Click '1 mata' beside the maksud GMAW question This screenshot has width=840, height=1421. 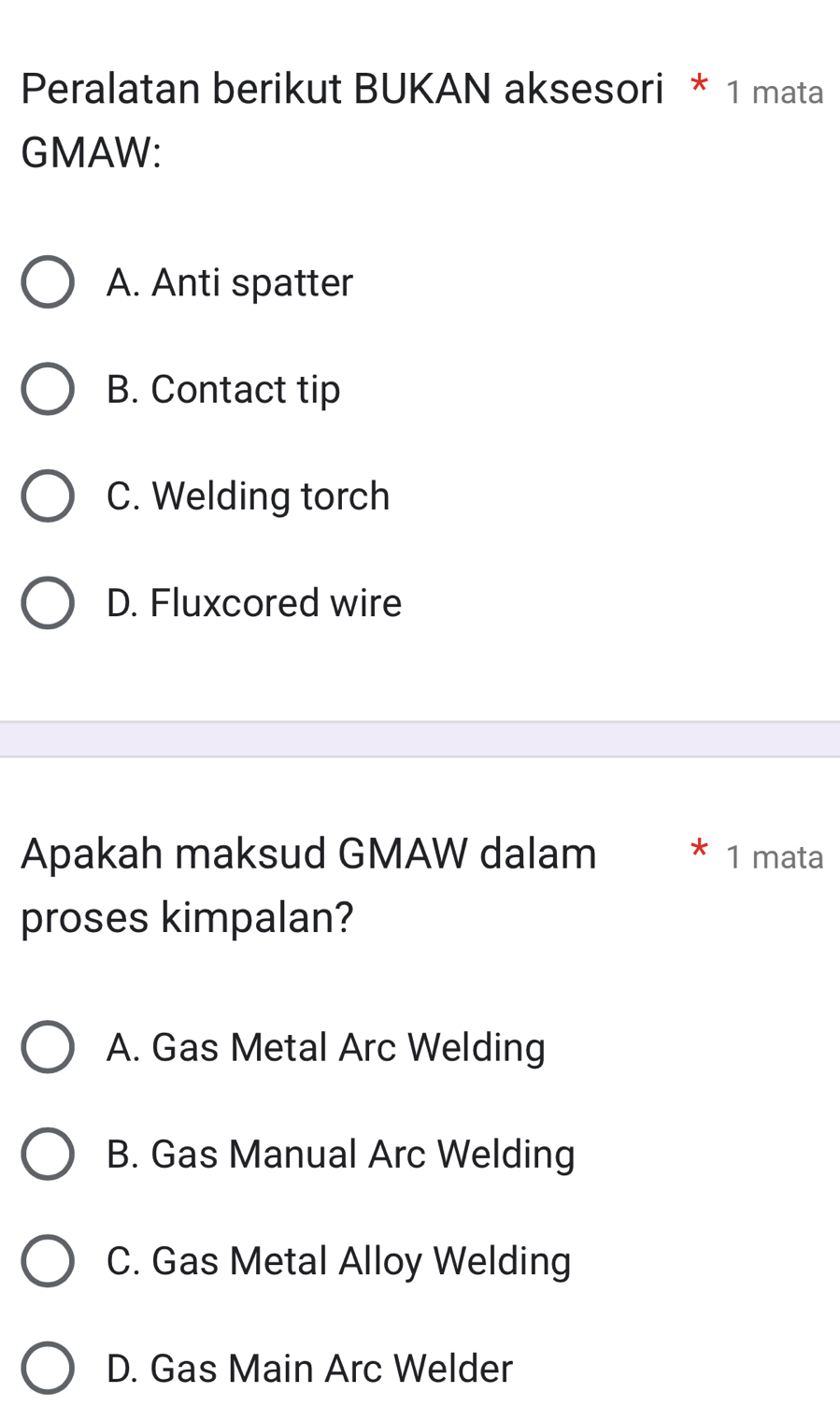[x=775, y=857]
